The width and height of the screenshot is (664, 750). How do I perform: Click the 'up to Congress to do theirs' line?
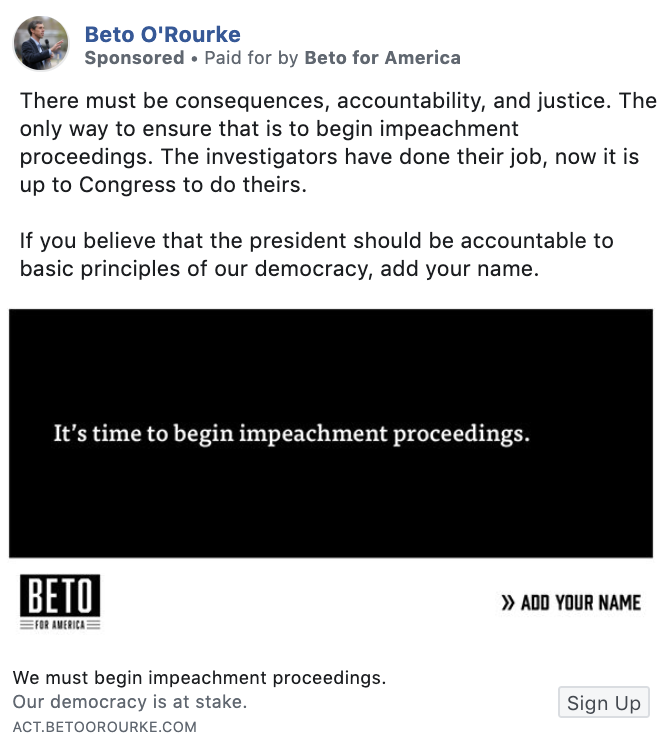tap(163, 185)
